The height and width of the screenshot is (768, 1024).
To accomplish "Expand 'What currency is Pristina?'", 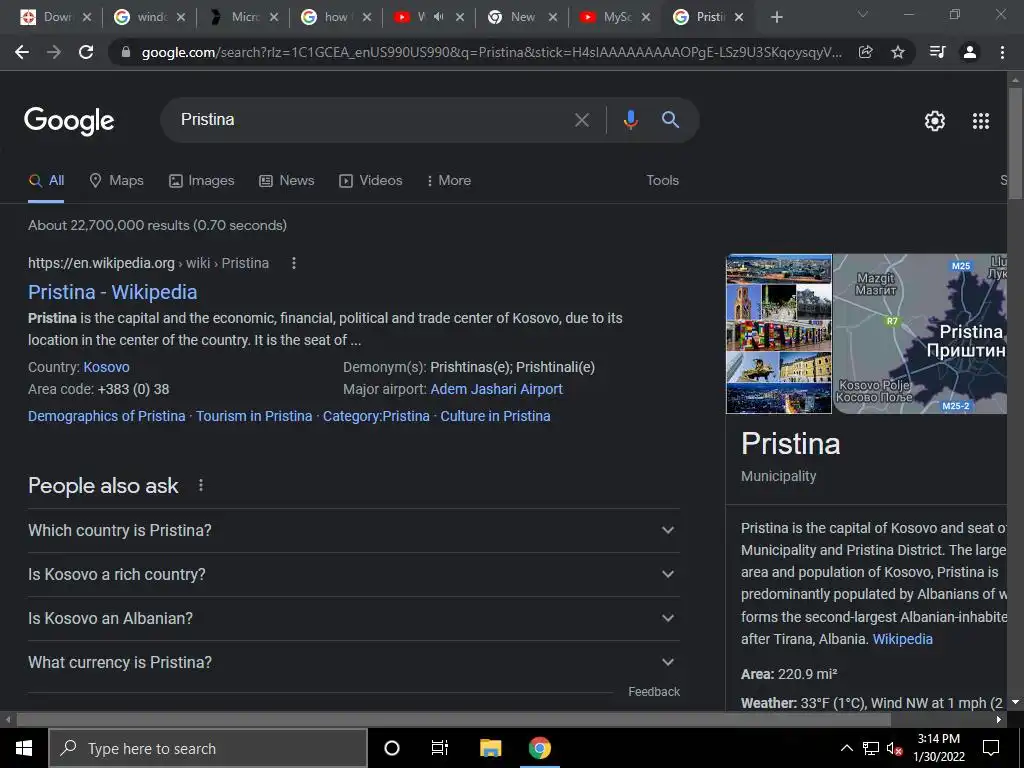I will (354, 662).
